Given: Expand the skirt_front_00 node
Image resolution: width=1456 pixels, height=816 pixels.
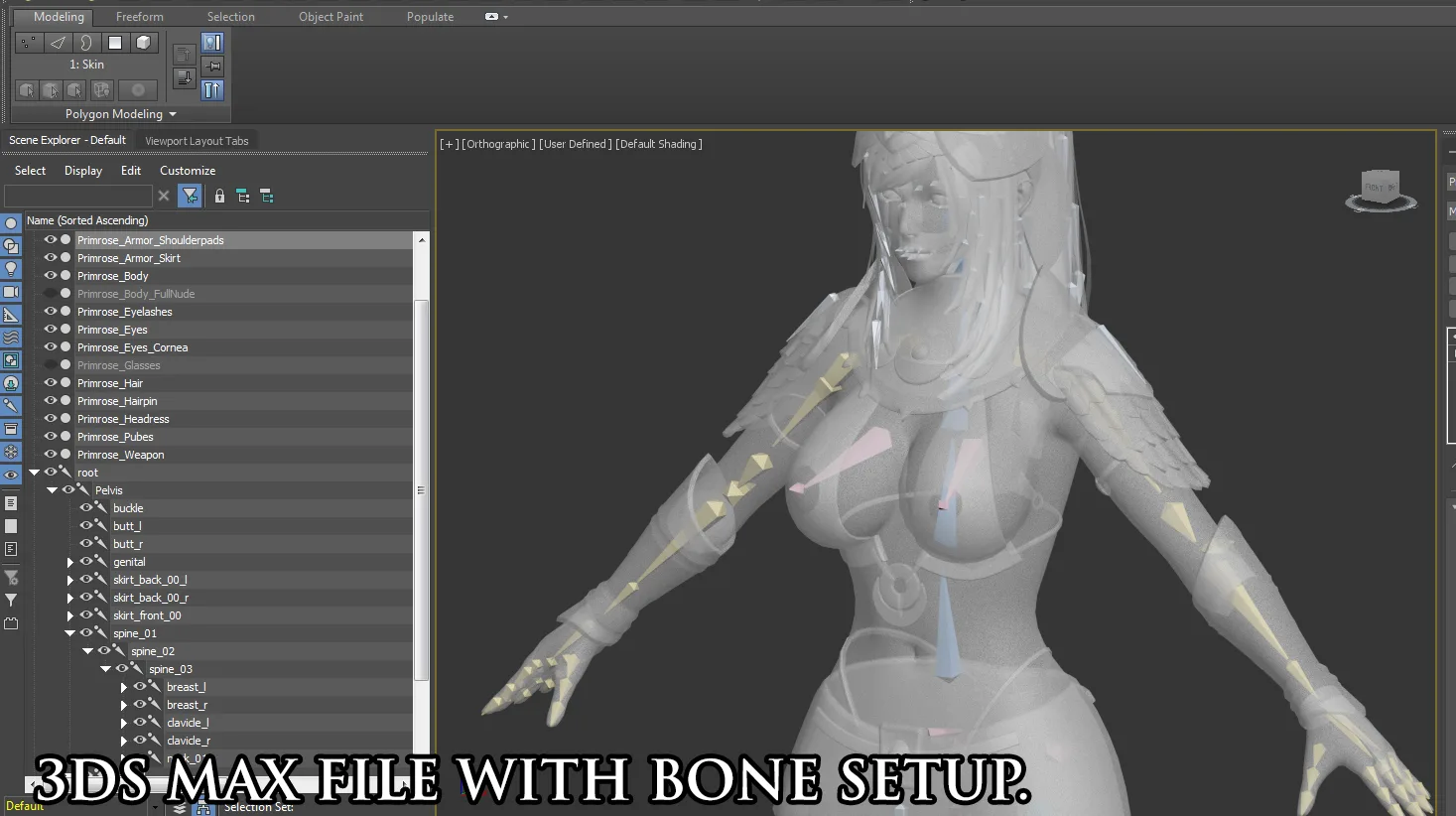Looking at the screenshot, I should (70, 615).
